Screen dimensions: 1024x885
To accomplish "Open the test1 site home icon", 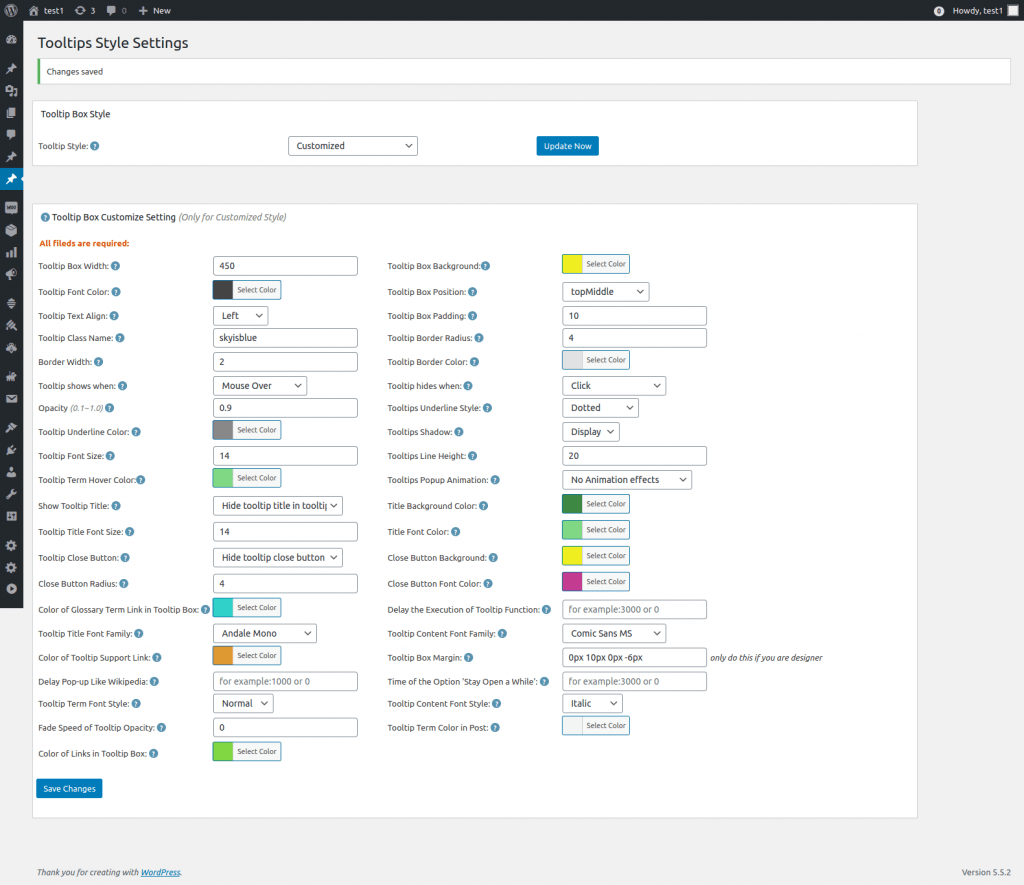I will tap(34, 10).
